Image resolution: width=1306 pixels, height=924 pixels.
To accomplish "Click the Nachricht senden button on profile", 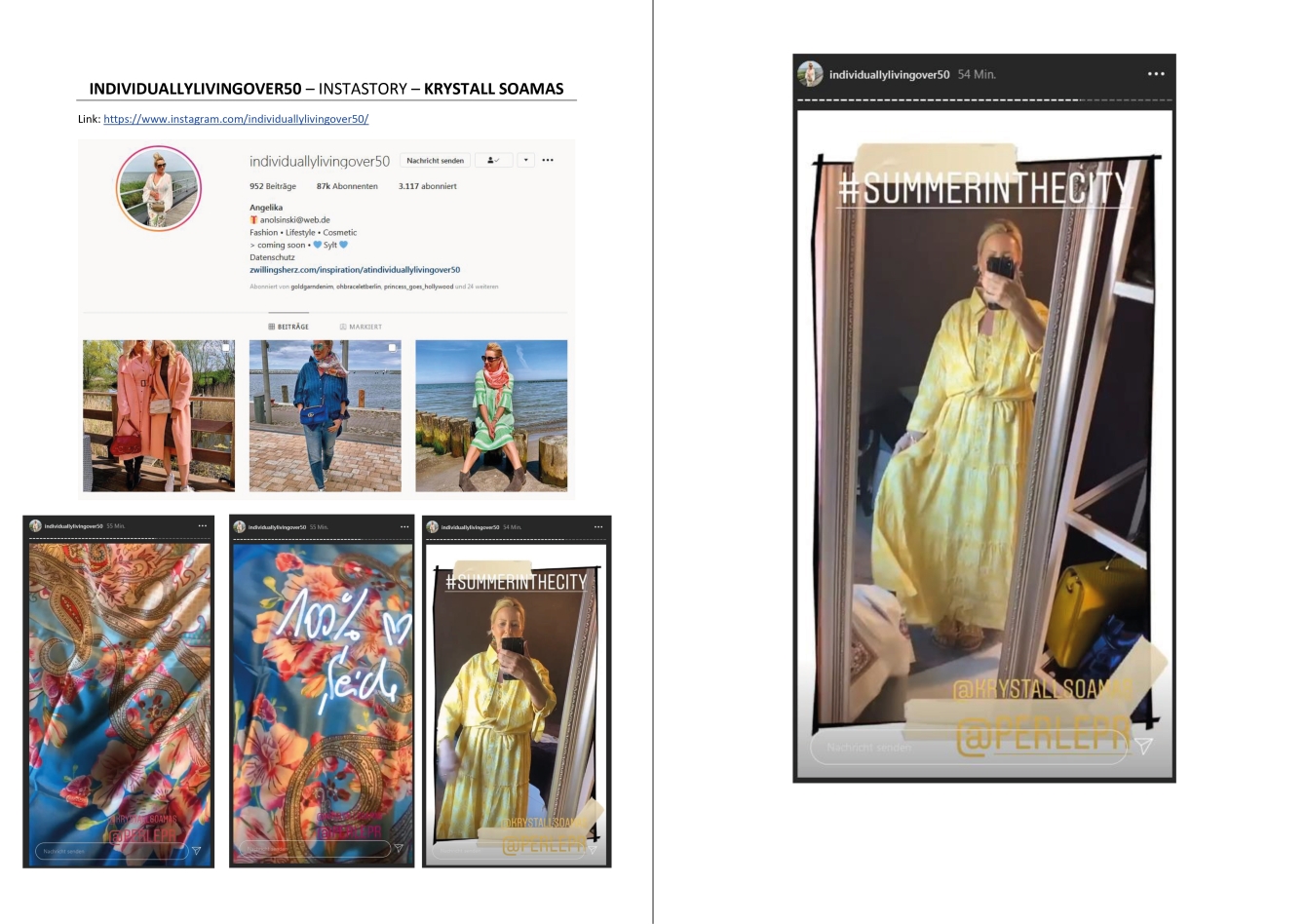I will (x=435, y=161).
